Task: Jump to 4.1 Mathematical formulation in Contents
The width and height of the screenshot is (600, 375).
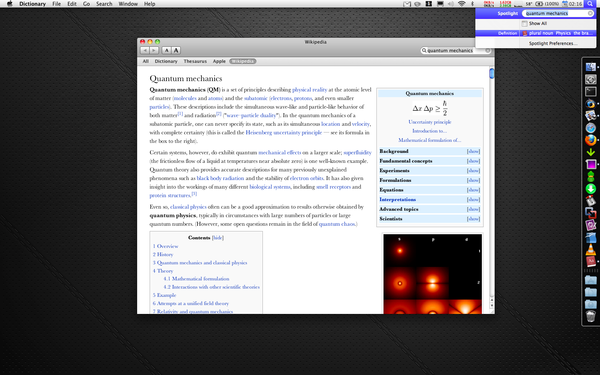Action: (196, 279)
